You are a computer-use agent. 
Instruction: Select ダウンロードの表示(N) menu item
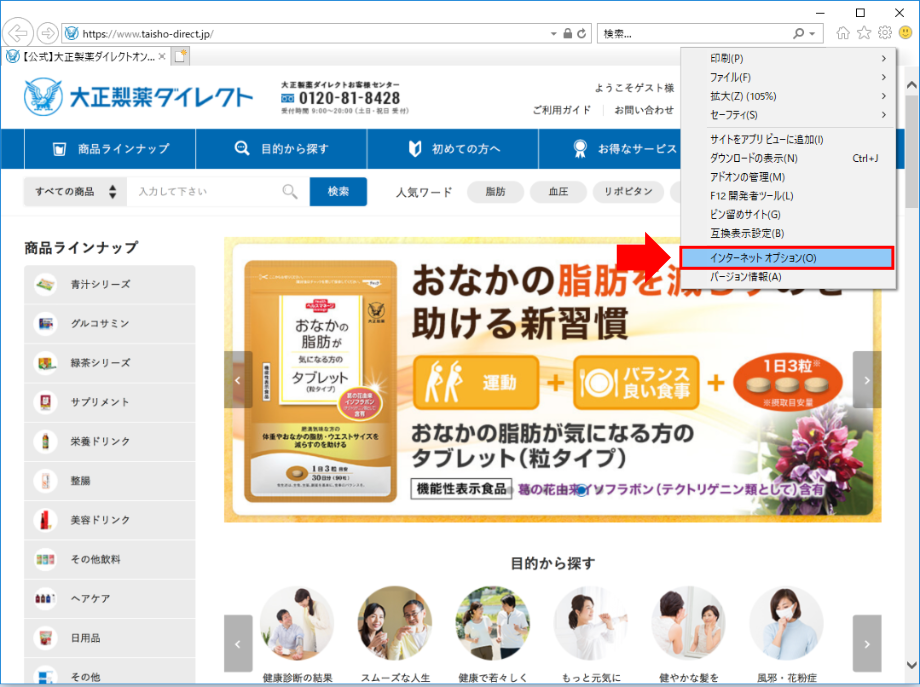788,158
